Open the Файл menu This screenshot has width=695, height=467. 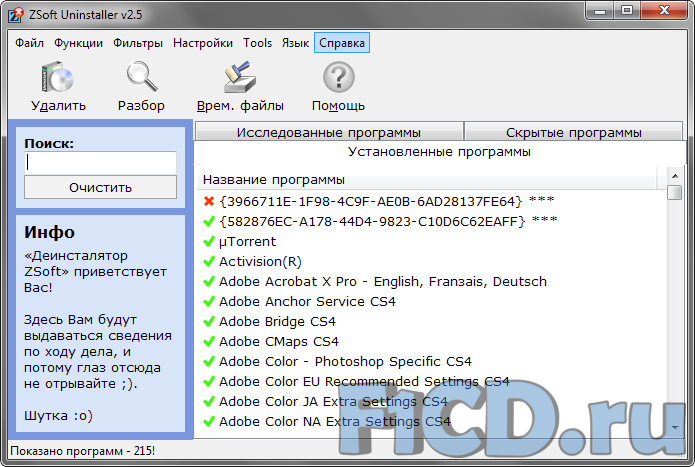click(29, 43)
